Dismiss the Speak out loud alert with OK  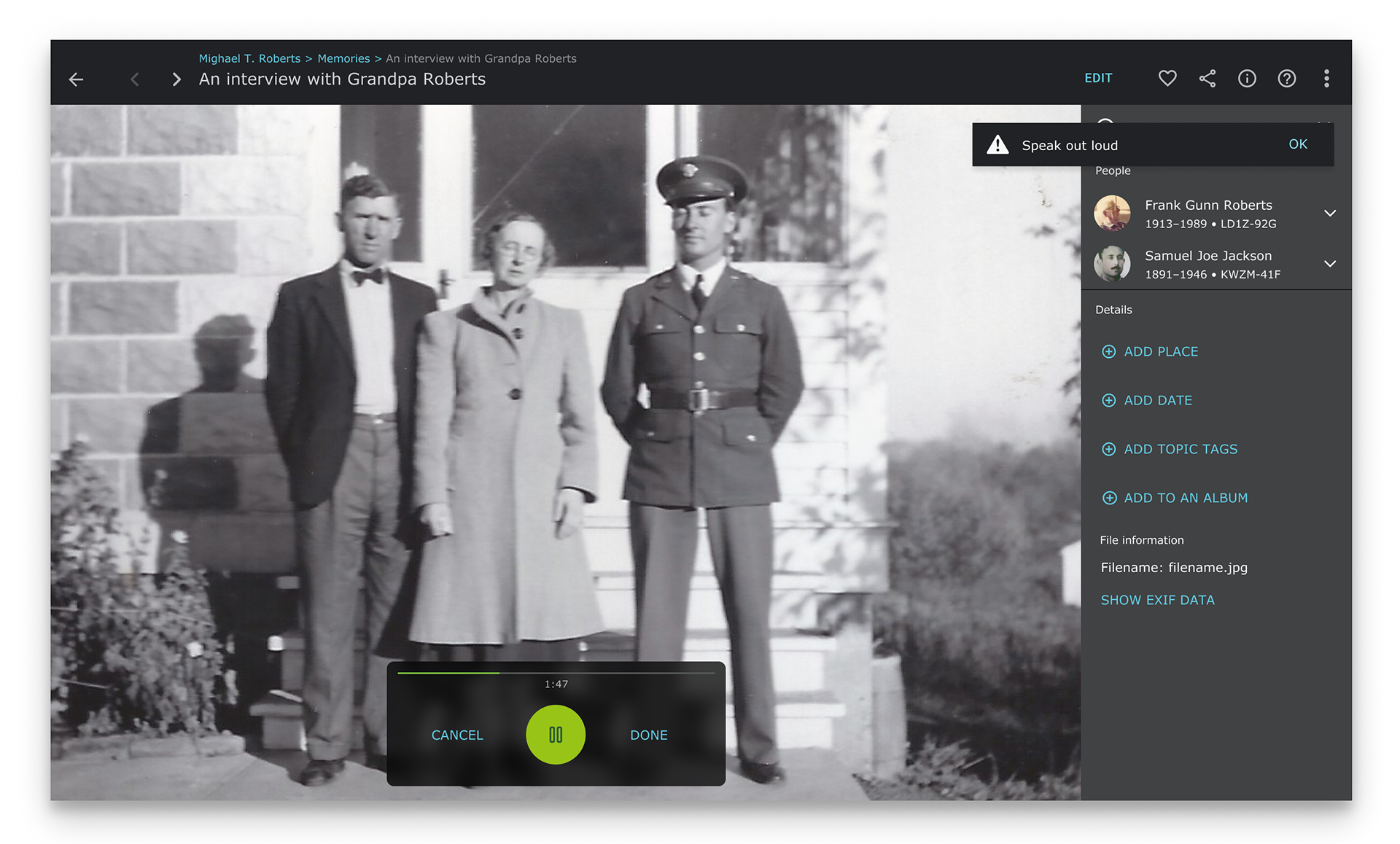tap(1298, 144)
